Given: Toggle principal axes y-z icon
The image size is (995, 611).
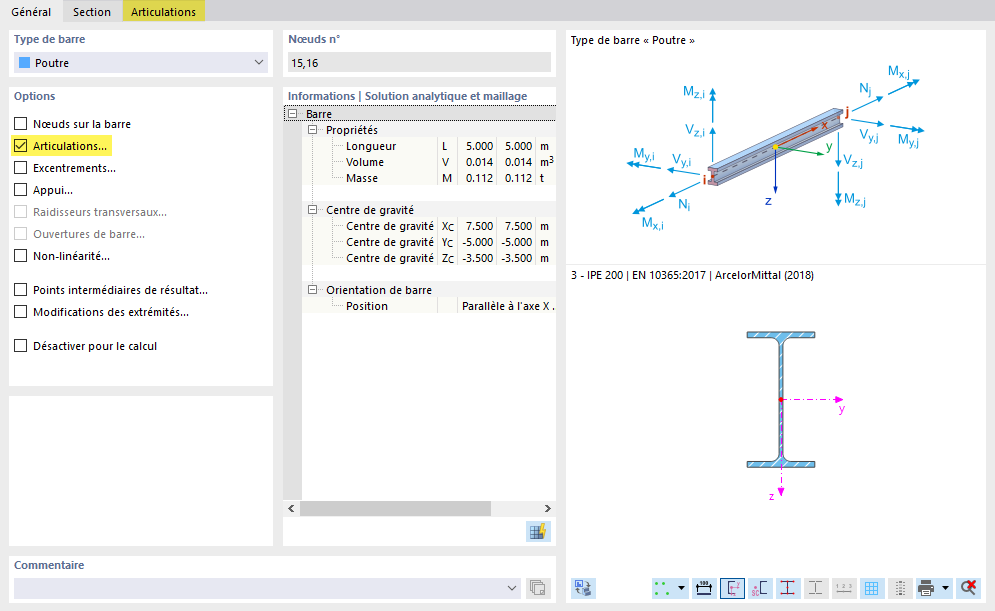Looking at the screenshot, I should (x=732, y=588).
